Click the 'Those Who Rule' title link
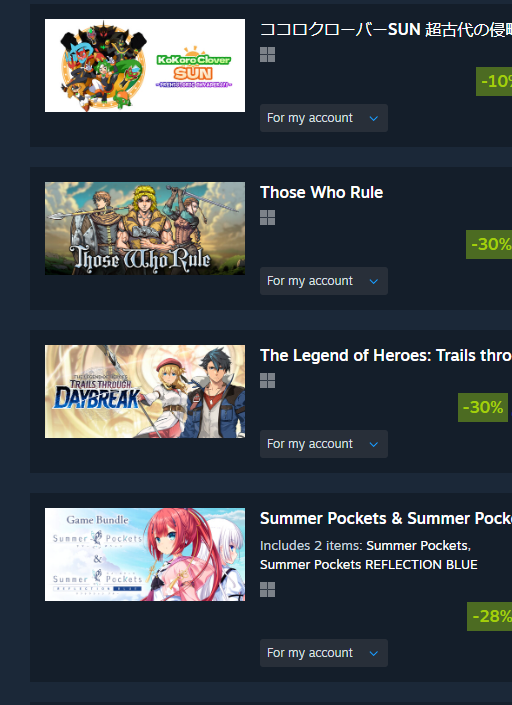The height and width of the screenshot is (705, 512). (x=321, y=192)
